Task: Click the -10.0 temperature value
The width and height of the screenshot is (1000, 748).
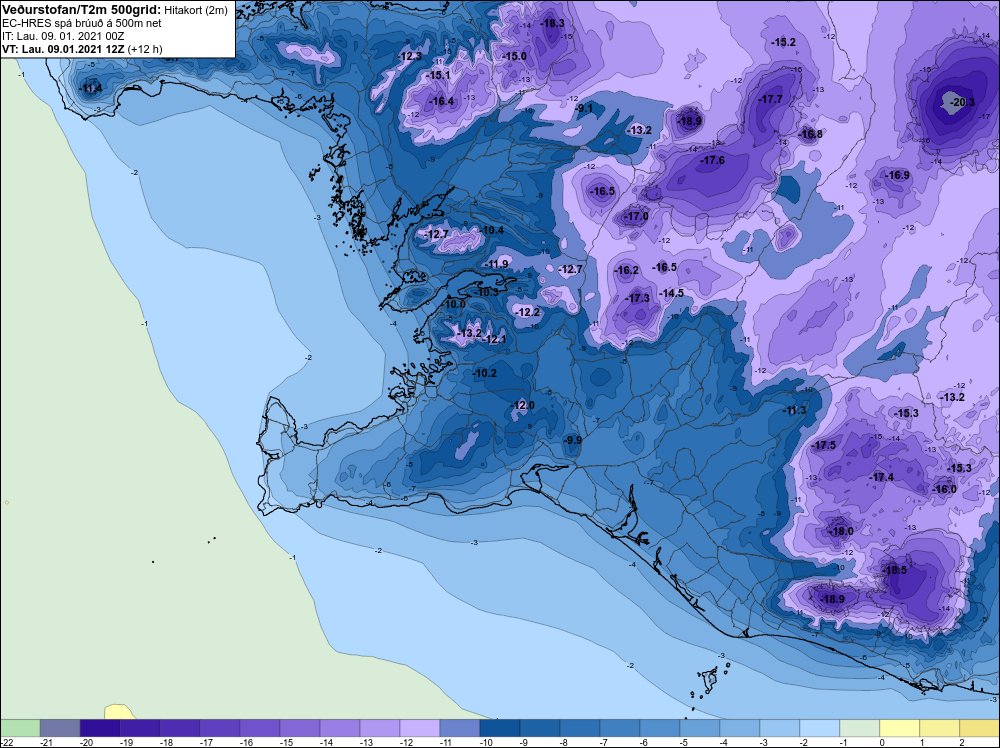Action: point(453,304)
